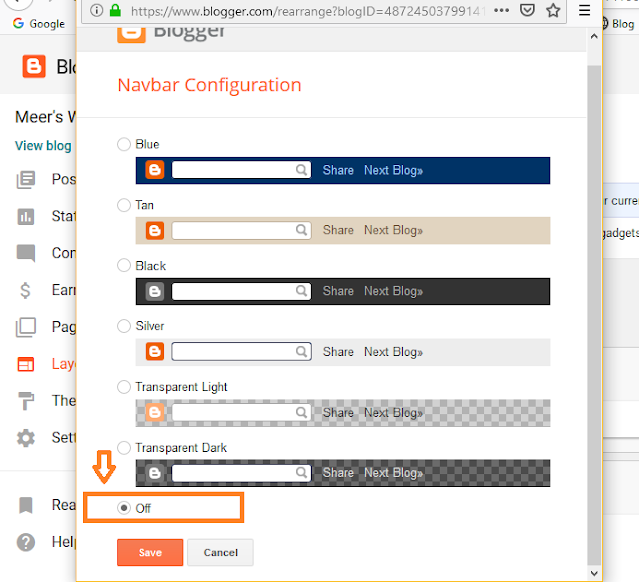Open Stats icon in background sidebar
The width and height of the screenshot is (639, 582).
pos(26,216)
